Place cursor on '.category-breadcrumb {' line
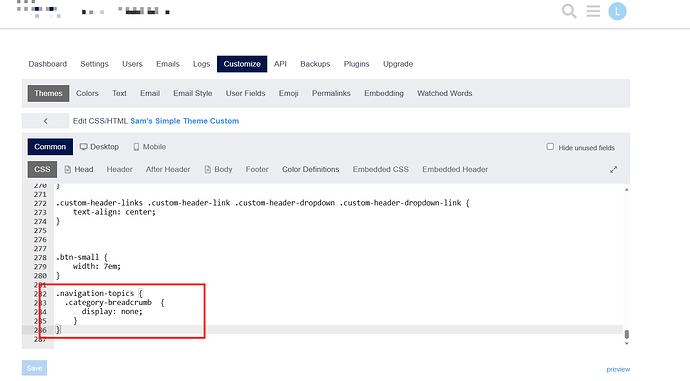690x381 pixels. pyautogui.click(x=114, y=302)
